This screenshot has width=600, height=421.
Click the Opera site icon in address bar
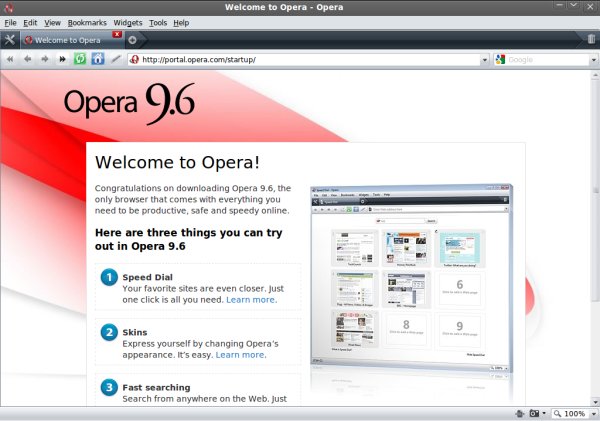click(134, 59)
